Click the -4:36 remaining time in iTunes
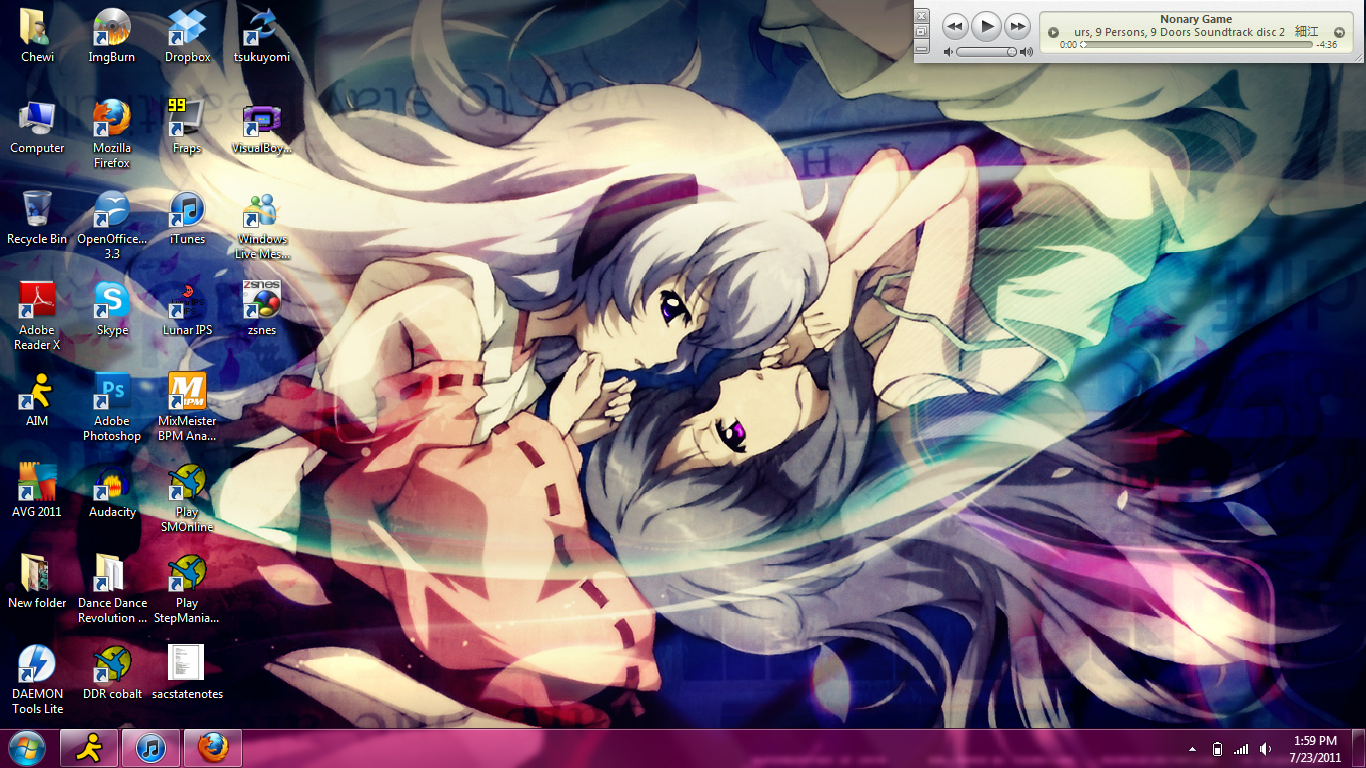1366x768 pixels. click(1327, 45)
